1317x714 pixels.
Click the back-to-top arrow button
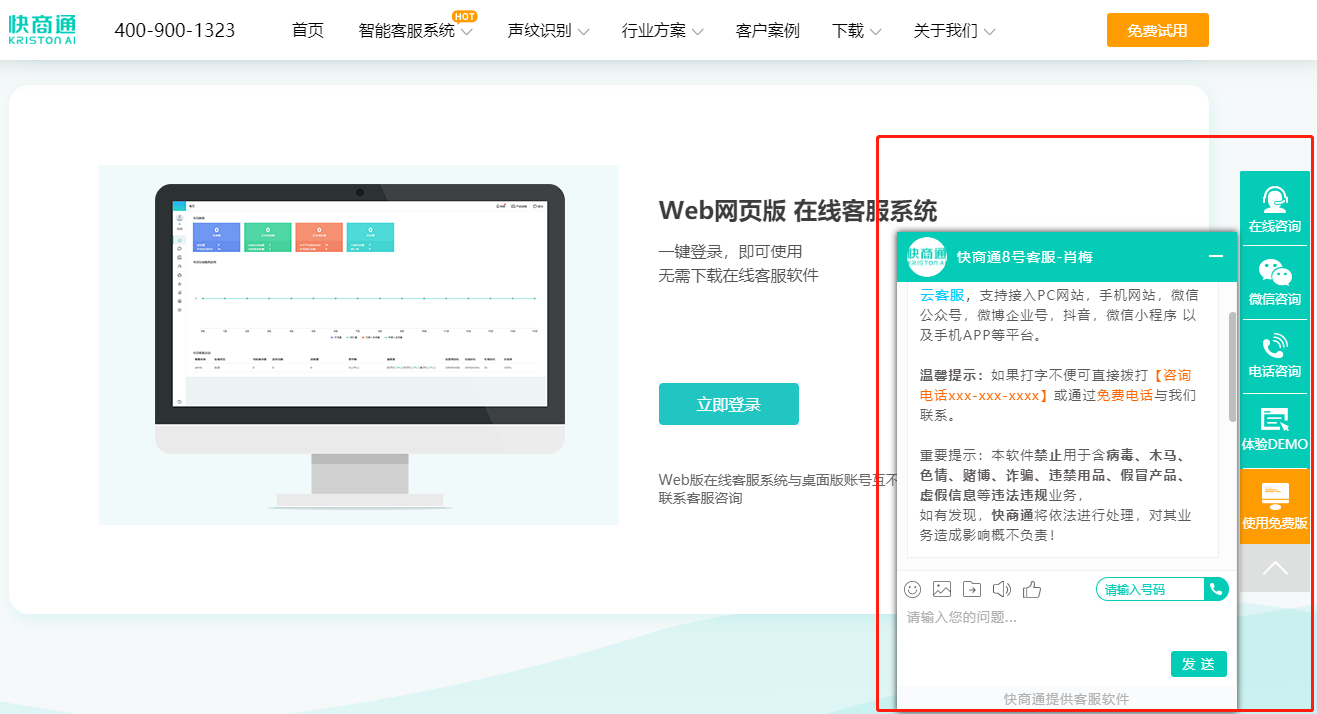tap(1274, 568)
